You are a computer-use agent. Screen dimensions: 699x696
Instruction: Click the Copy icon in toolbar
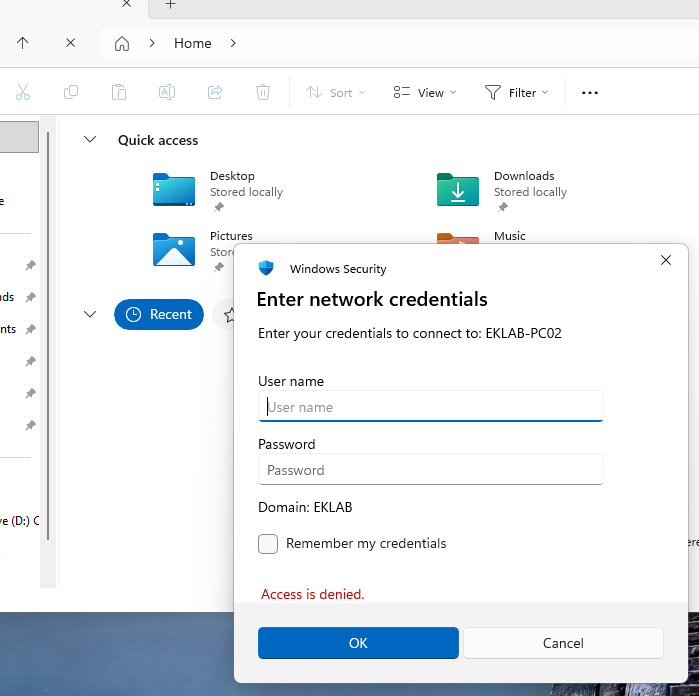coord(71,92)
